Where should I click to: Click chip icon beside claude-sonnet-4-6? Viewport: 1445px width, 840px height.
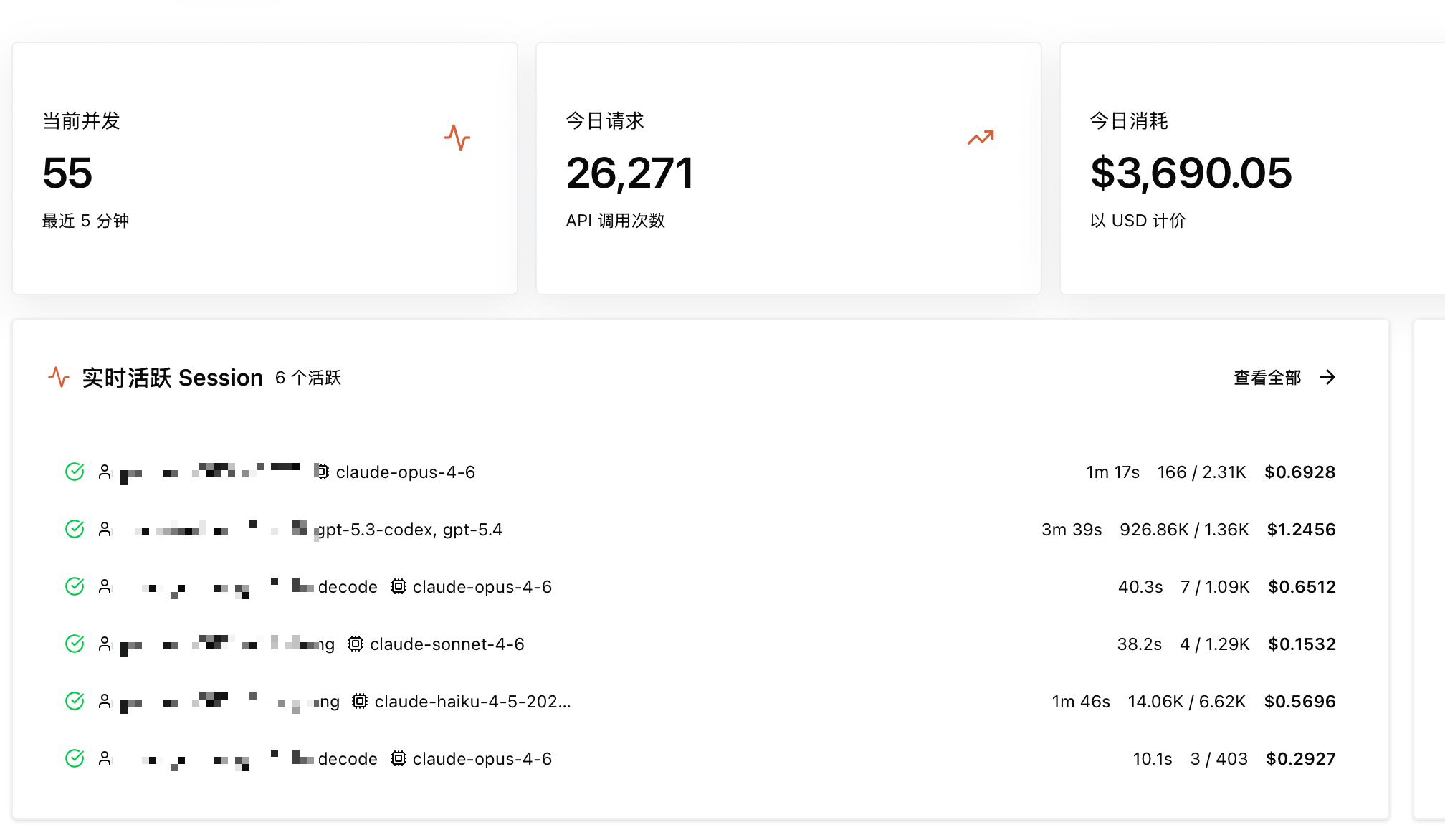[x=356, y=644]
